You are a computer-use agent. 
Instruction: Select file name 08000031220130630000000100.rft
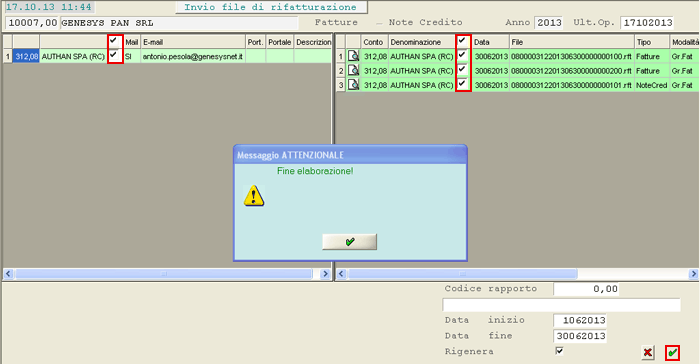click(x=571, y=57)
